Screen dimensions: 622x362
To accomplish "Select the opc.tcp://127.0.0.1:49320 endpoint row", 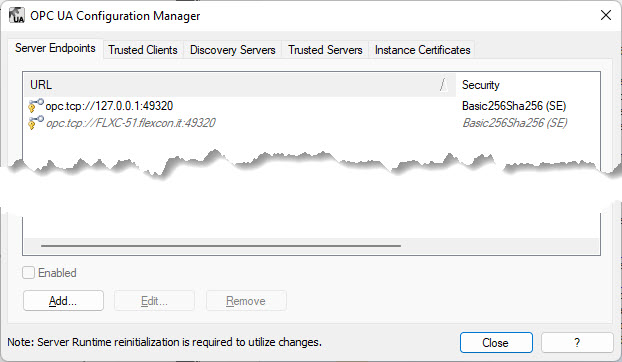I will pyautogui.click(x=311, y=106).
